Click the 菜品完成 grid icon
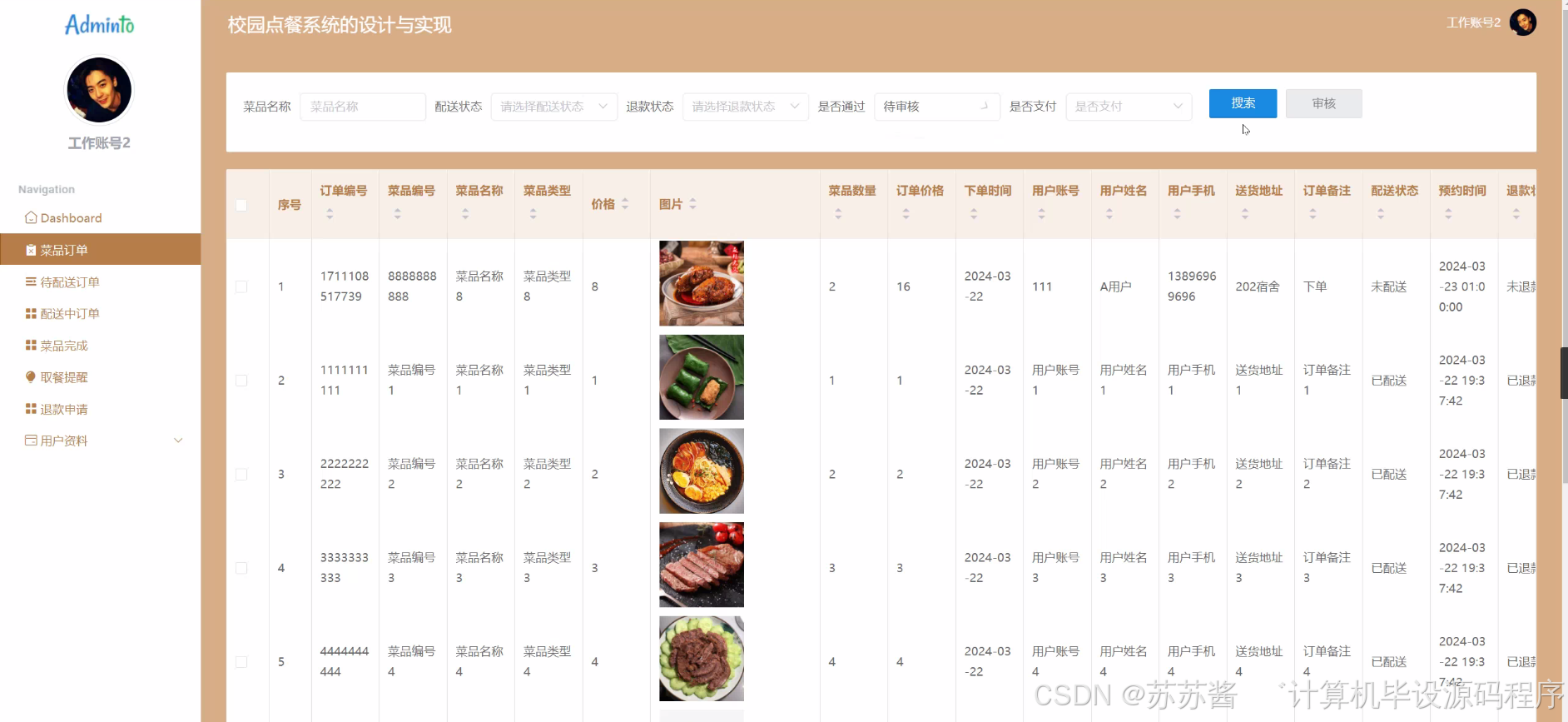Image resolution: width=1568 pixels, height=722 pixels. pyautogui.click(x=31, y=346)
